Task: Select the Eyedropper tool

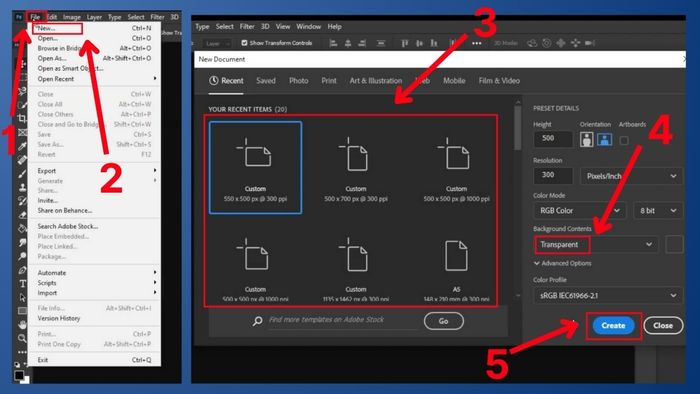Action: coord(22,146)
